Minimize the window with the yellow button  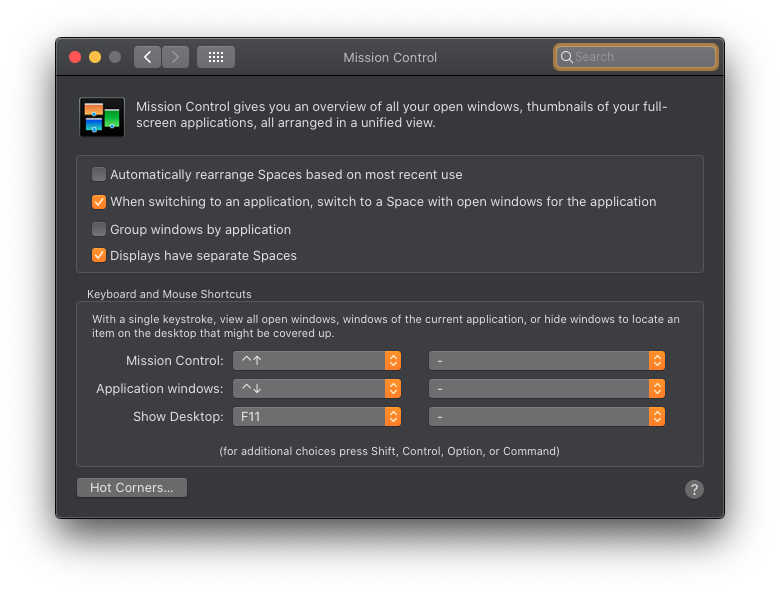point(95,57)
